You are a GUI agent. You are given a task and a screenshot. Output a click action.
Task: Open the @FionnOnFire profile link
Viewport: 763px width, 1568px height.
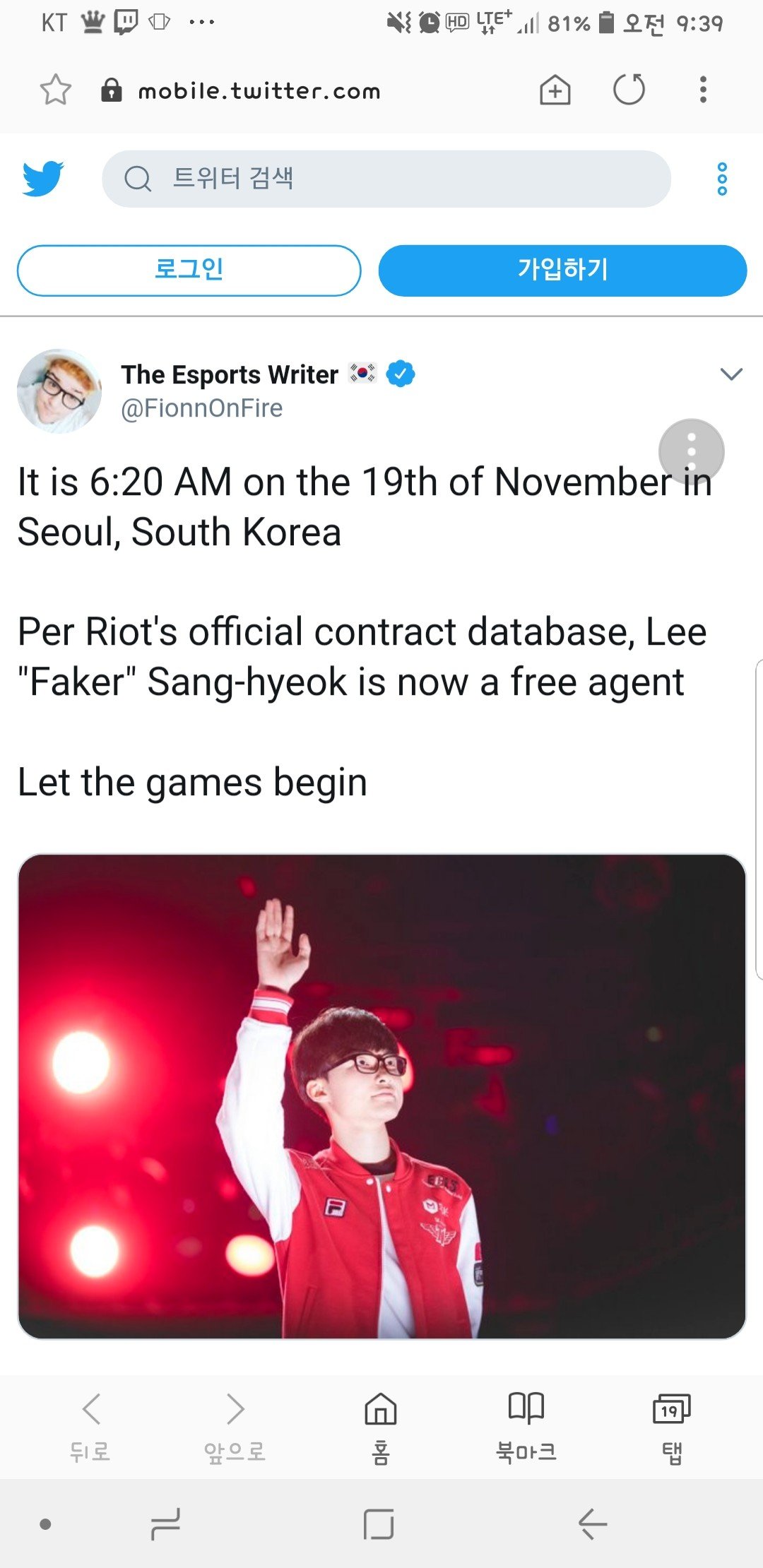click(x=202, y=408)
